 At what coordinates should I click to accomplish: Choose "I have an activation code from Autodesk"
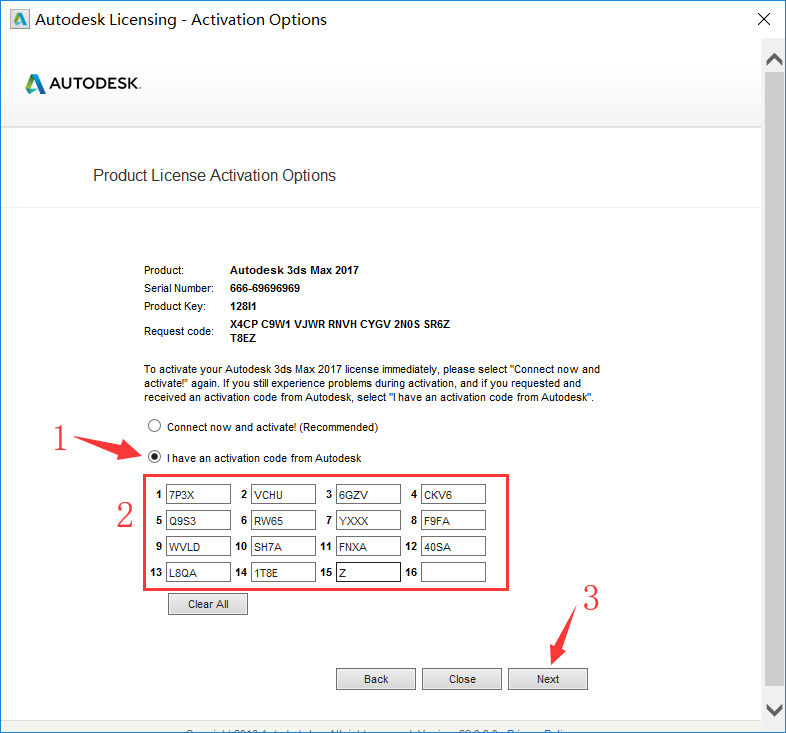coord(154,457)
